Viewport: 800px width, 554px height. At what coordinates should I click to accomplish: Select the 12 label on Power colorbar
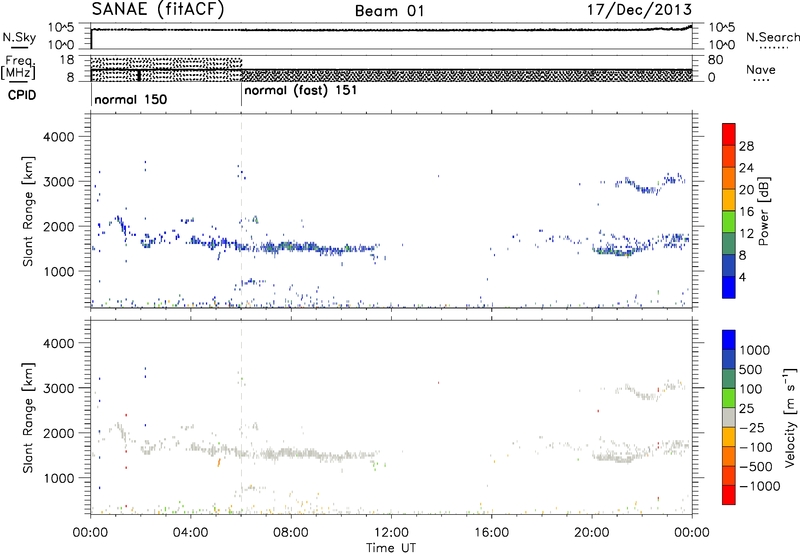pyautogui.click(x=746, y=233)
